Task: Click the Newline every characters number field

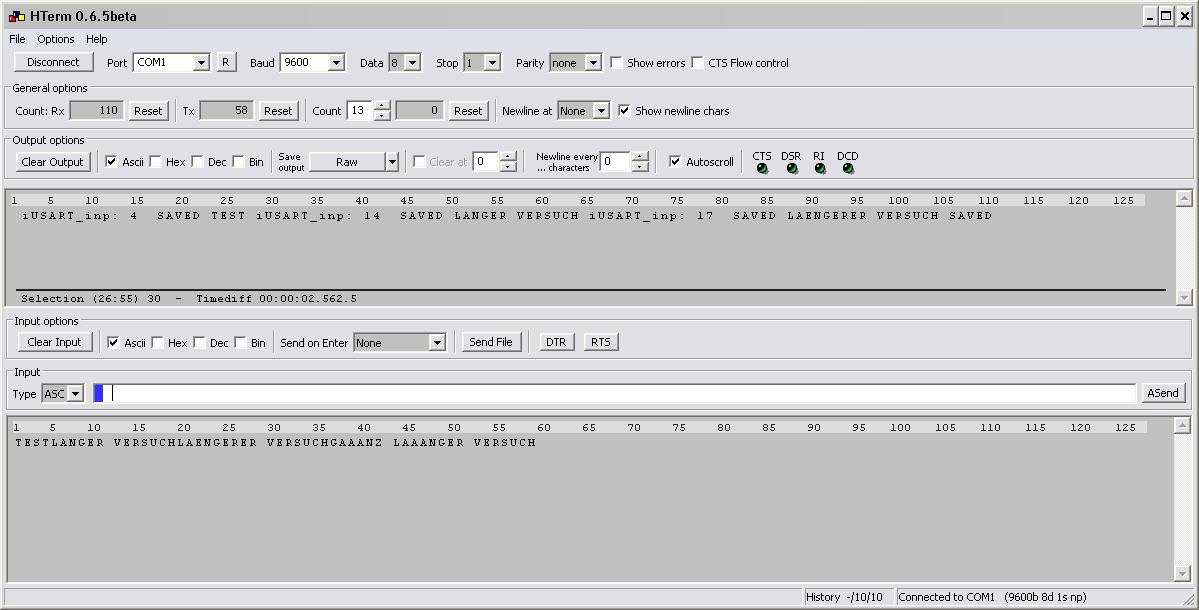Action: click(x=616, y=162)
